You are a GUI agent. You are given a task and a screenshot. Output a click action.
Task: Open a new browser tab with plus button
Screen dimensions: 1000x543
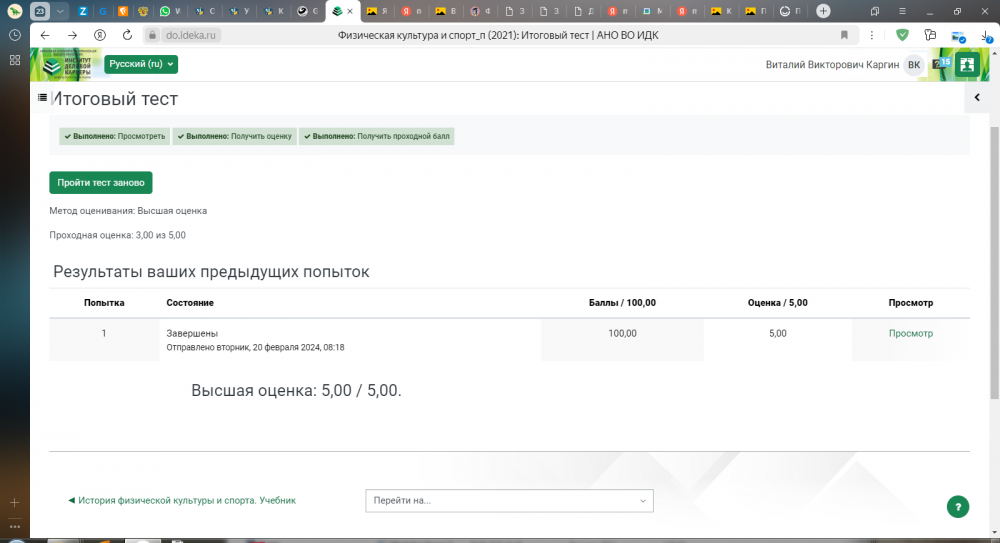(x=823, y=11)
